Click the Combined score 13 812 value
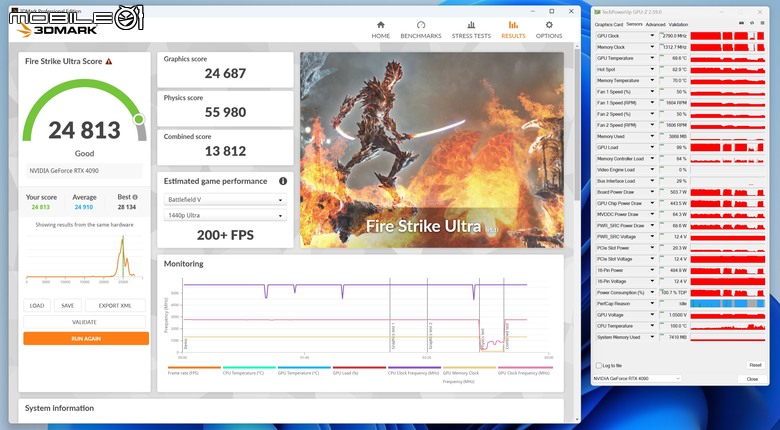Screen dimensions: 780x430 pos(225,151)
